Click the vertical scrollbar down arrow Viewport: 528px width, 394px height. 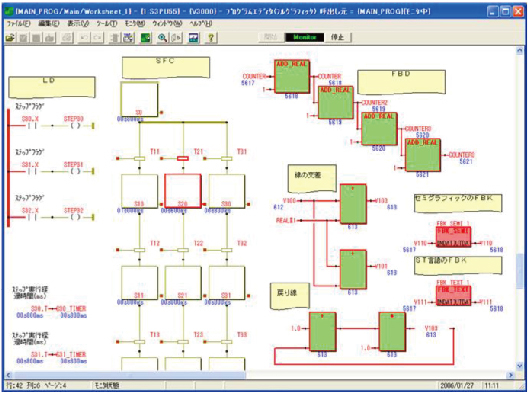(x=520, y=366)
